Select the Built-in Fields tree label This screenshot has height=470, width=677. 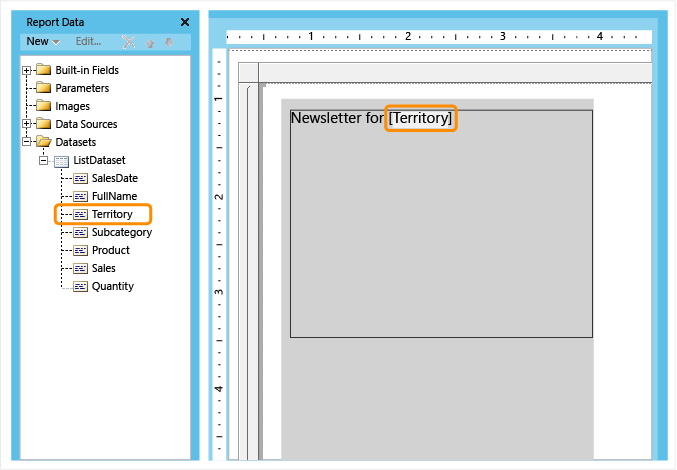[87, 70]
